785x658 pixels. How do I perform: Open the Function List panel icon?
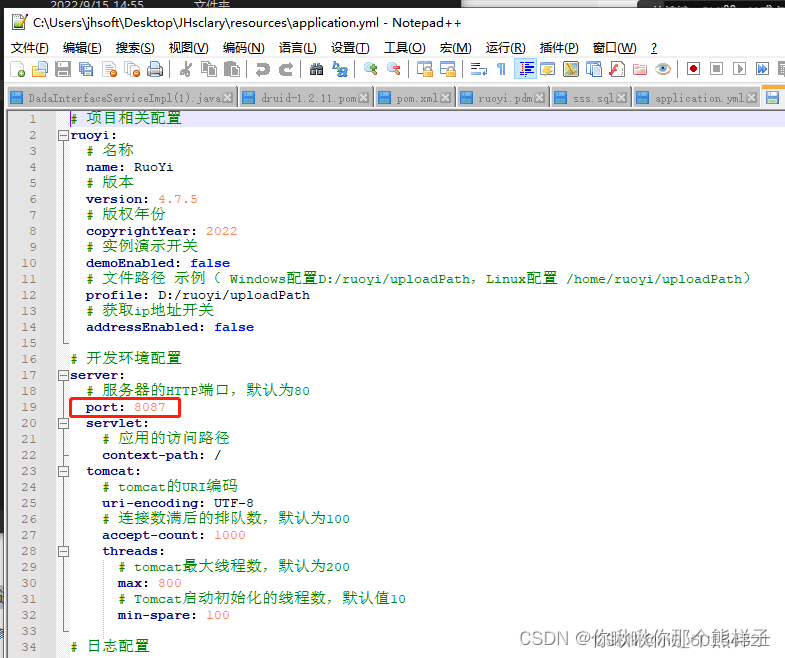click(617, 69)
